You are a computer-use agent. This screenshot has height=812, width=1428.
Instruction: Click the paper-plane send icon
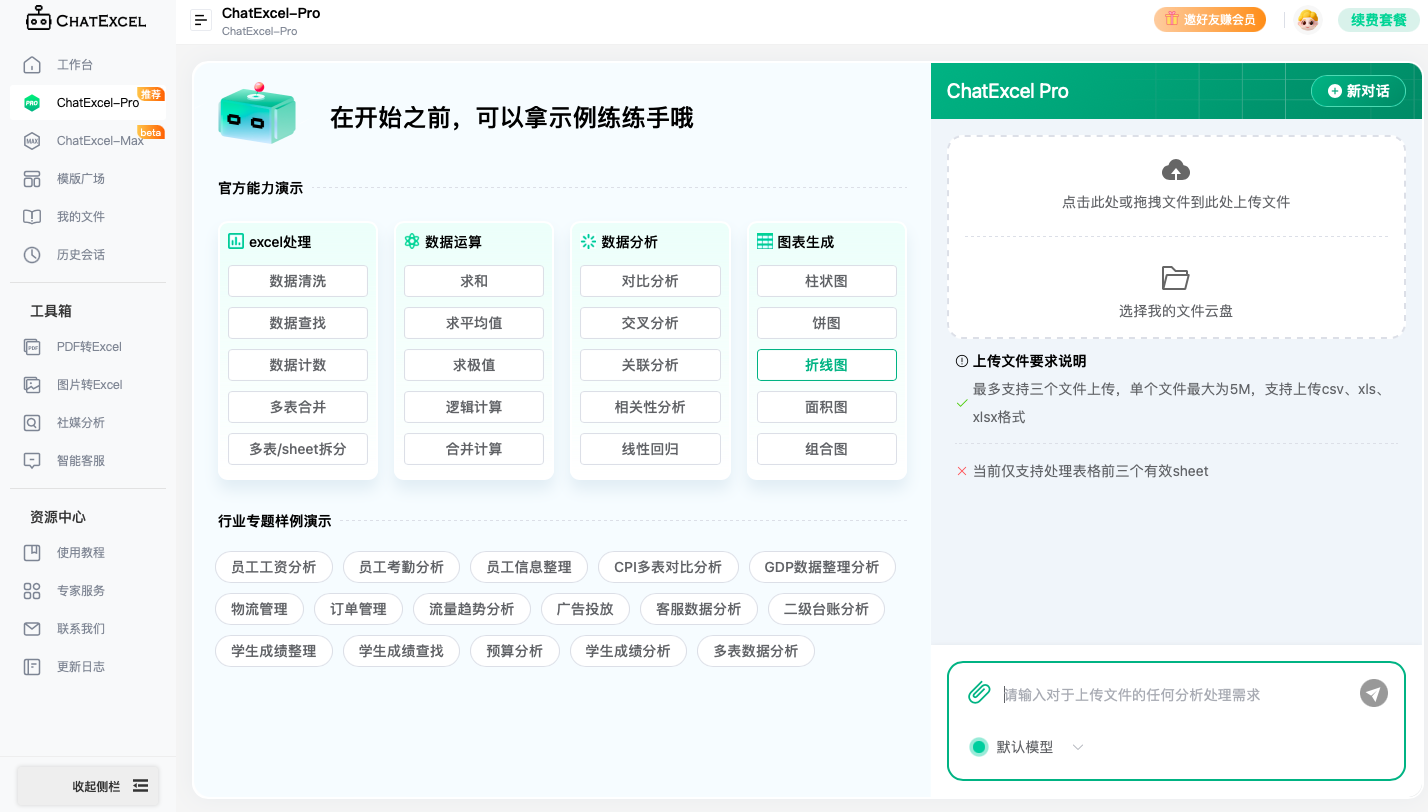1374,693
